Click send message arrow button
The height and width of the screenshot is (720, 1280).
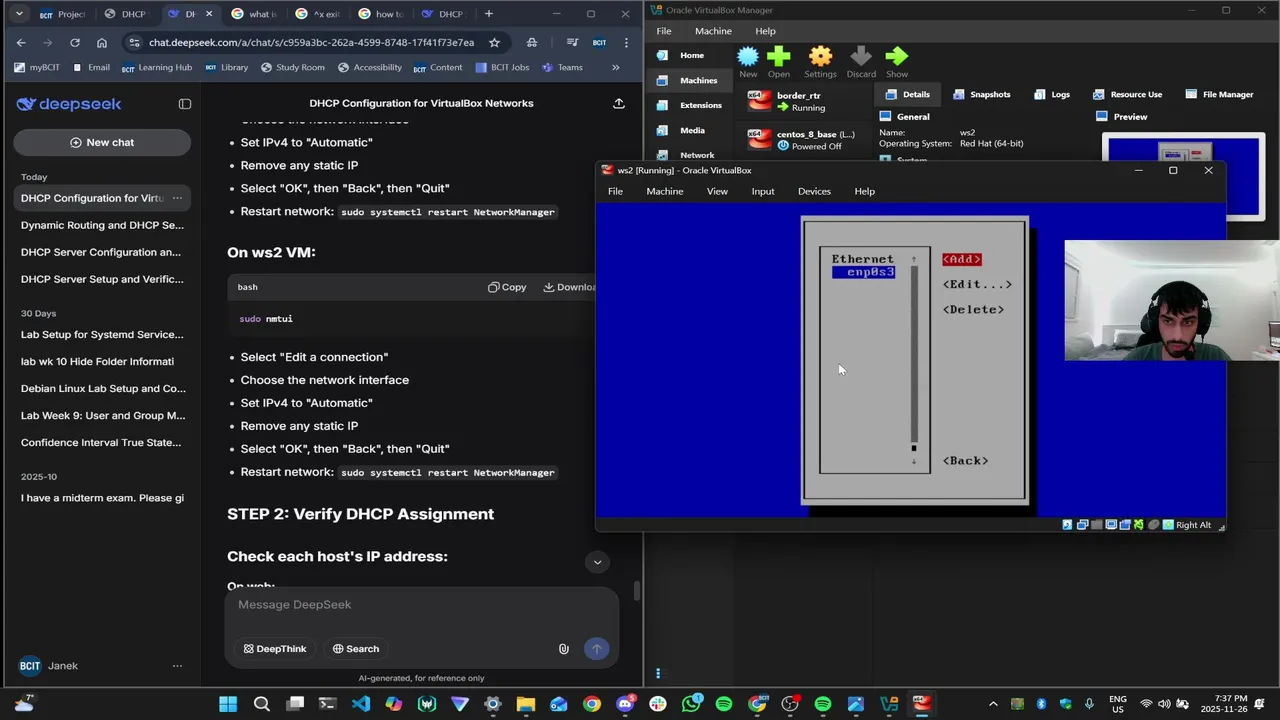click(596, 649)
